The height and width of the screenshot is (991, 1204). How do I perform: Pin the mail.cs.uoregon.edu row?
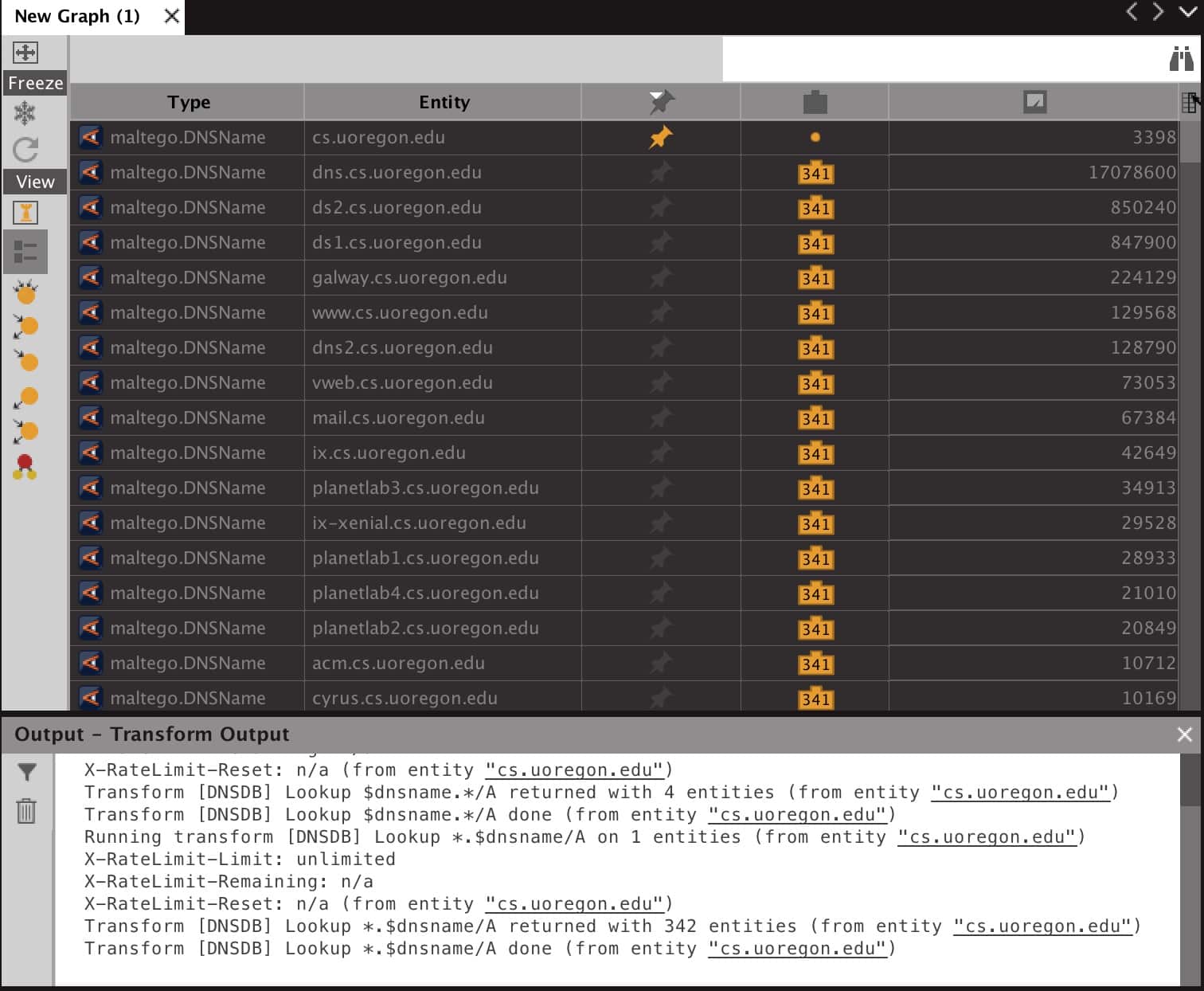660,417
